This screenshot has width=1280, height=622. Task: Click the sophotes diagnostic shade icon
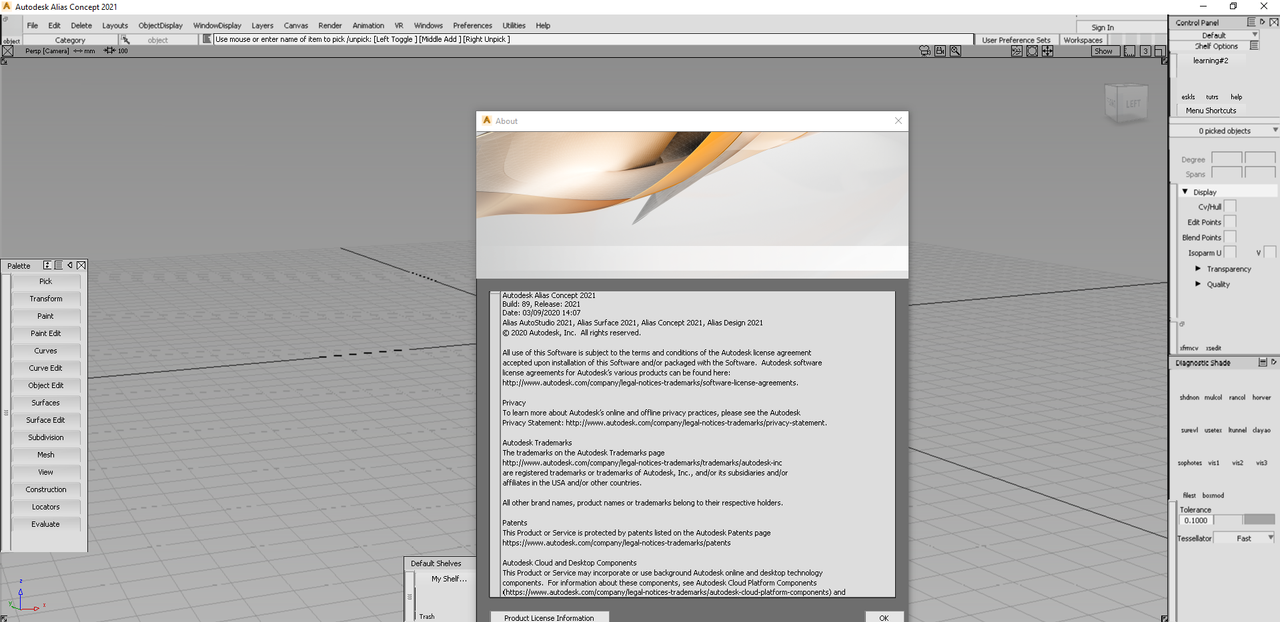click(x=1190, y=463)
